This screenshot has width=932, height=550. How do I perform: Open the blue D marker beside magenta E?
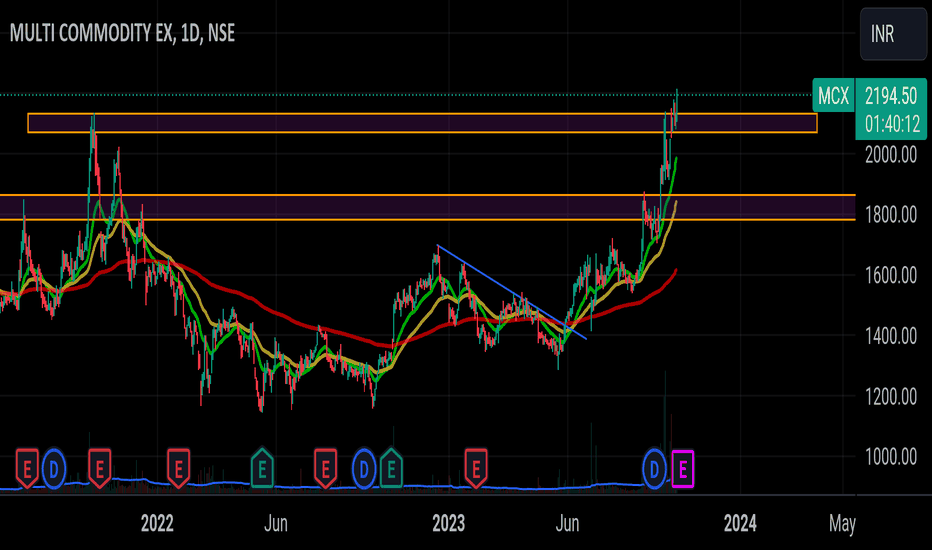pos(654,470)
